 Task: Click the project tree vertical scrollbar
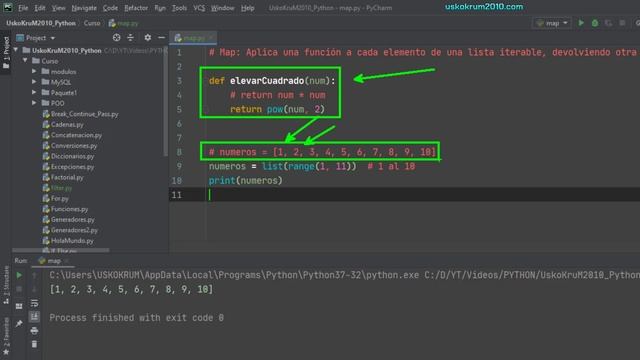point(165,102)
